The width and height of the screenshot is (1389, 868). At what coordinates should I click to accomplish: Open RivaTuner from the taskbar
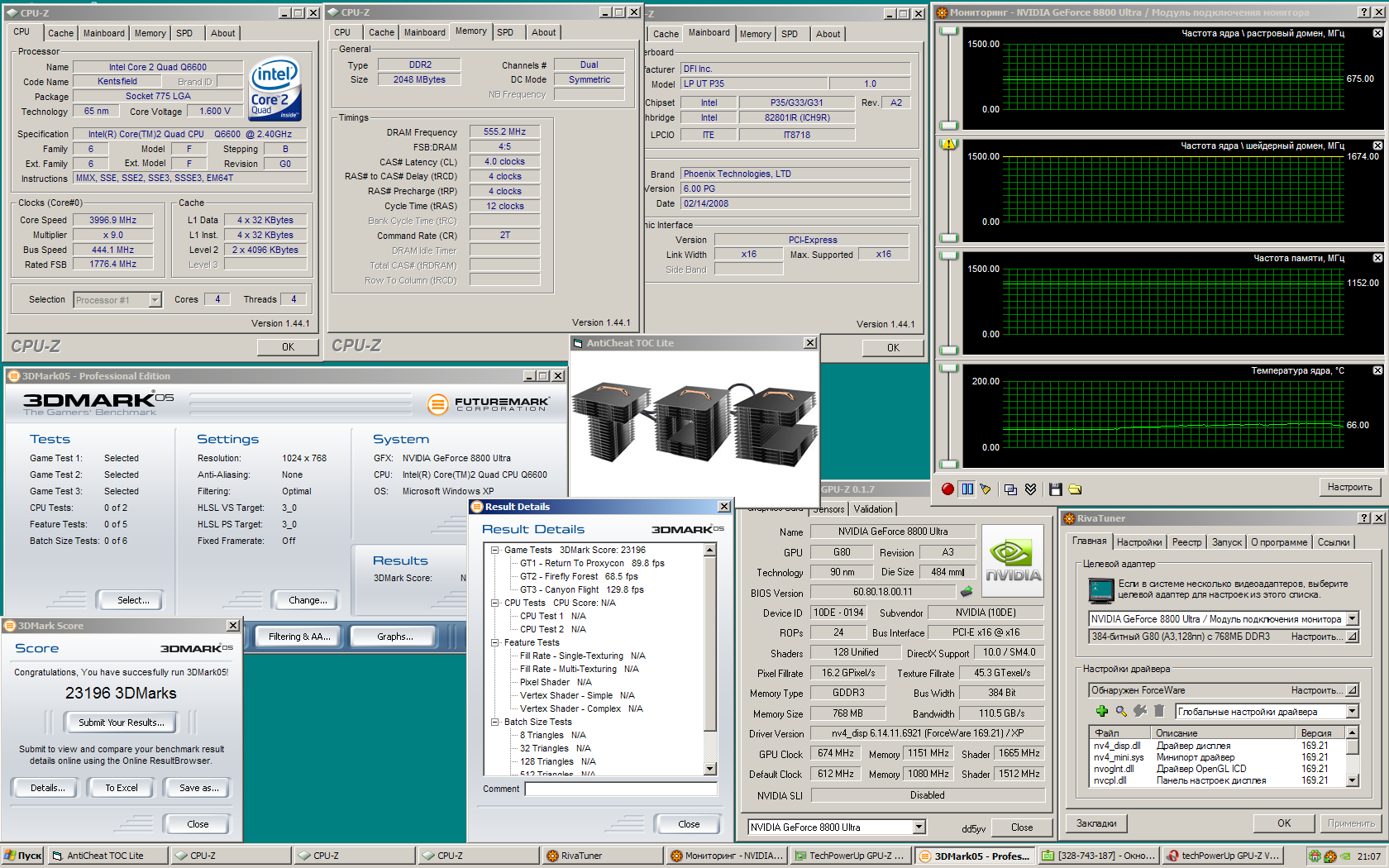tap(602, 856)
